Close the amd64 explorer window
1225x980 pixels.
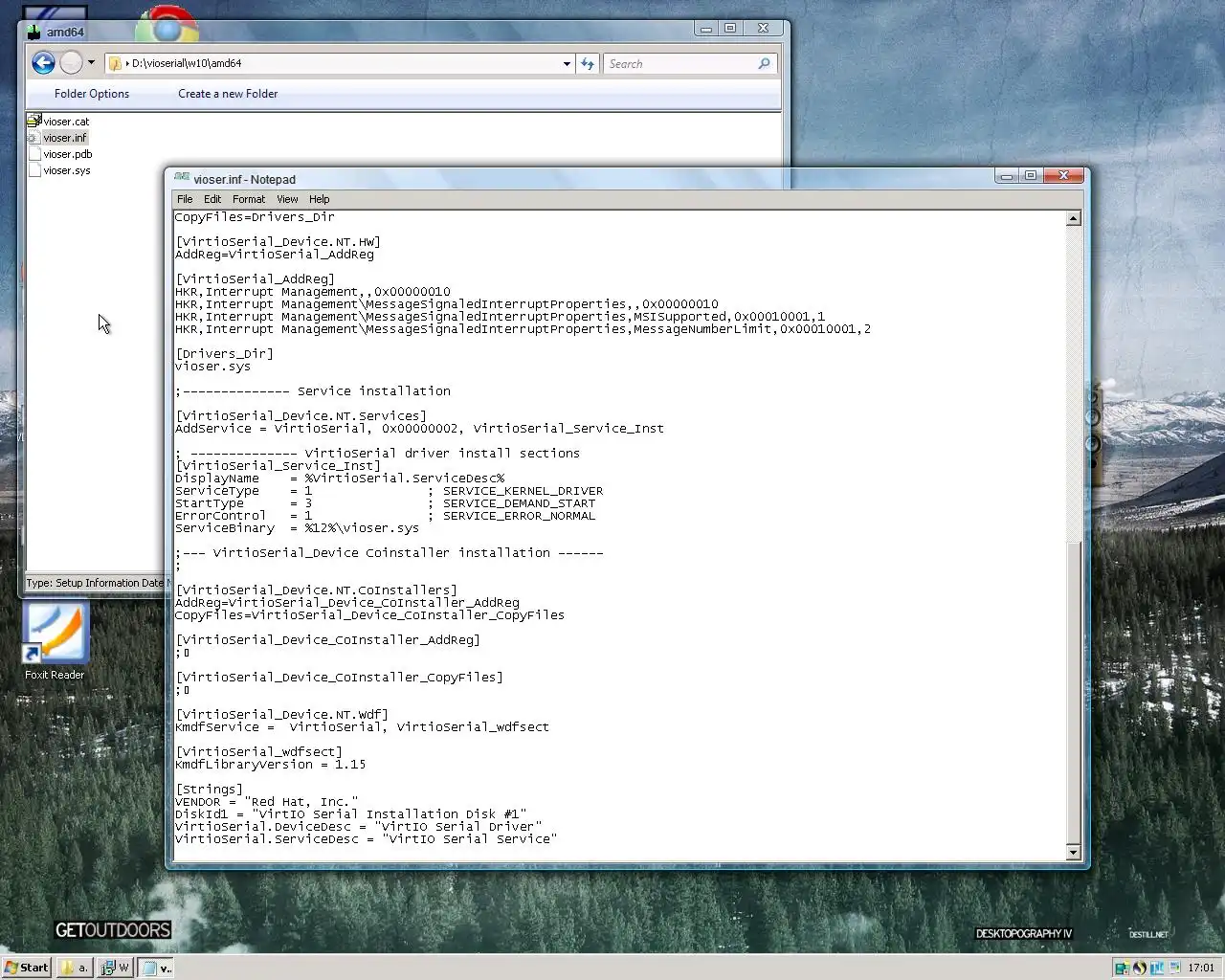tap(763, 29)
